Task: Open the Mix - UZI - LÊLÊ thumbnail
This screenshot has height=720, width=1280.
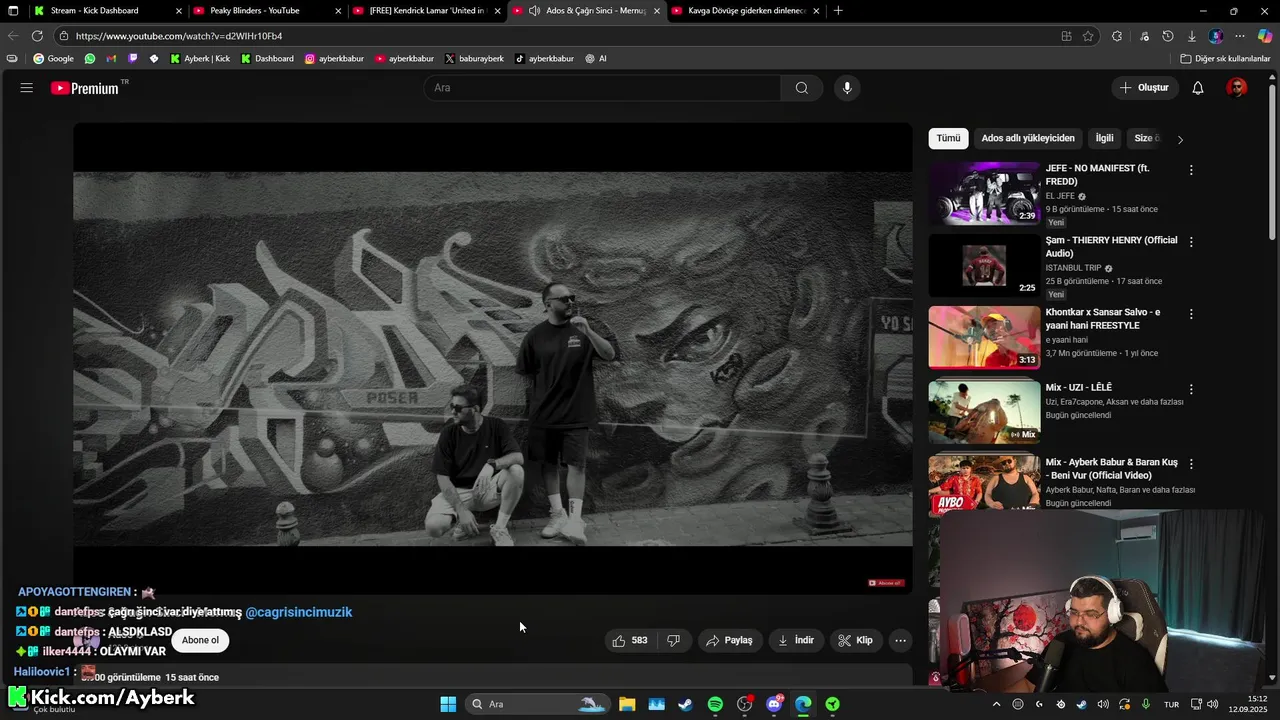Action: pyautogui.click(x=984, y=412)
